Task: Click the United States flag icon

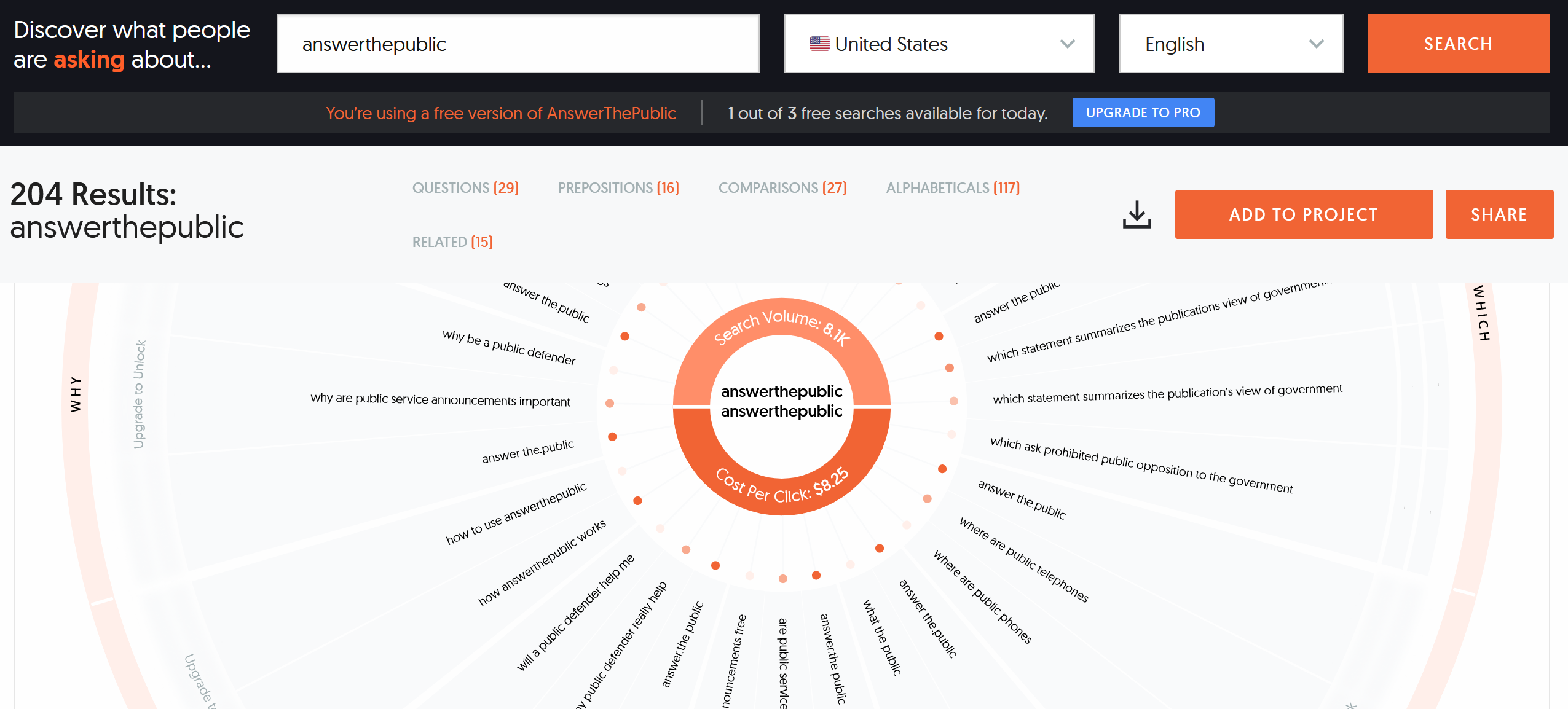Action: (x=819, y=44)
